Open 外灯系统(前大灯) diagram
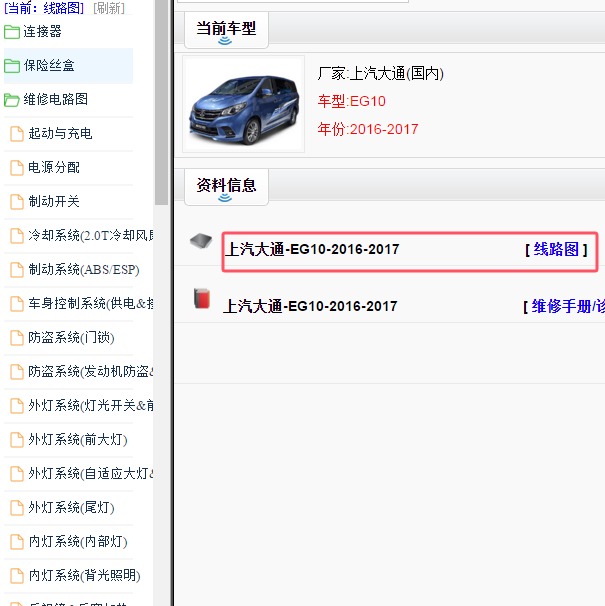 pyautogui.click(x=78, y=439)
